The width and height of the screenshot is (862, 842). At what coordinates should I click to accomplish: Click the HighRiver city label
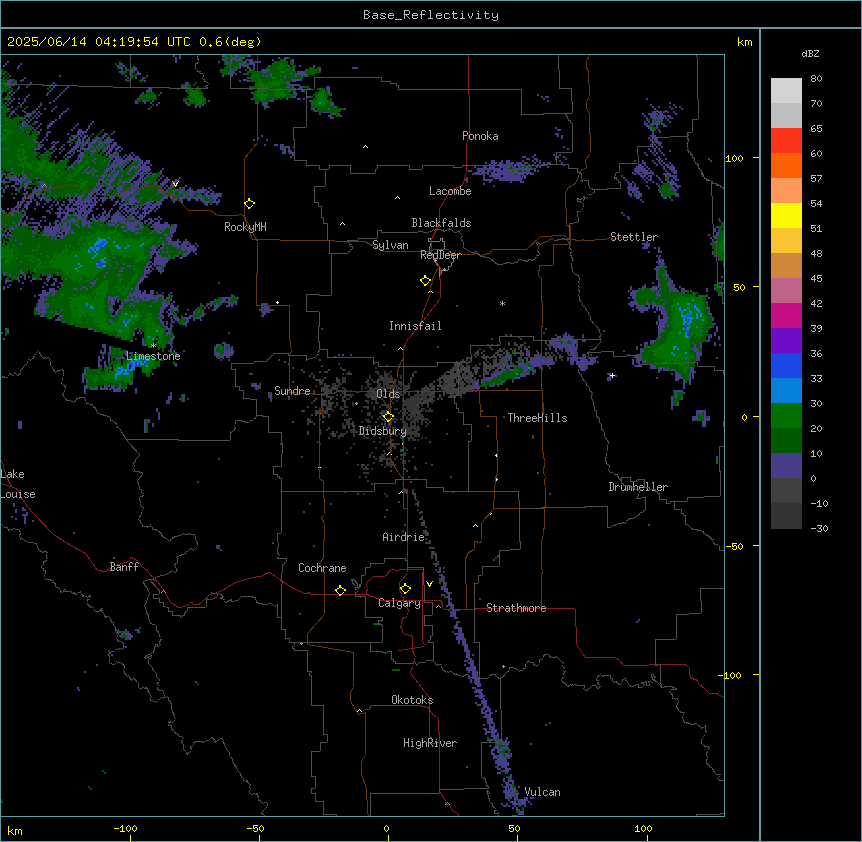click(430, 743)
